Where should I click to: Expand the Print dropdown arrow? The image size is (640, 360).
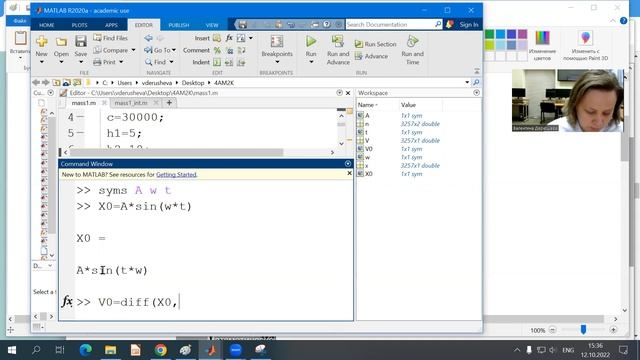[121, 62]
